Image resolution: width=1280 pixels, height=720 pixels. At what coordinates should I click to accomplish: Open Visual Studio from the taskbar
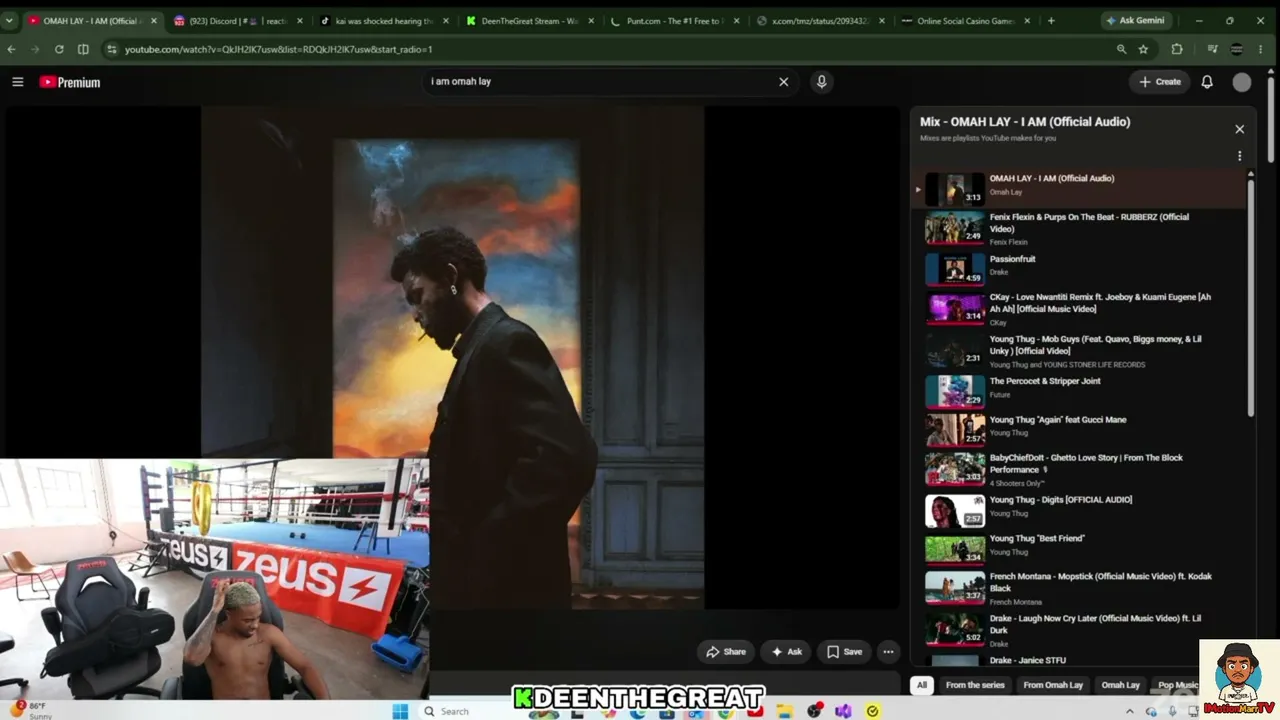point(844,711)
